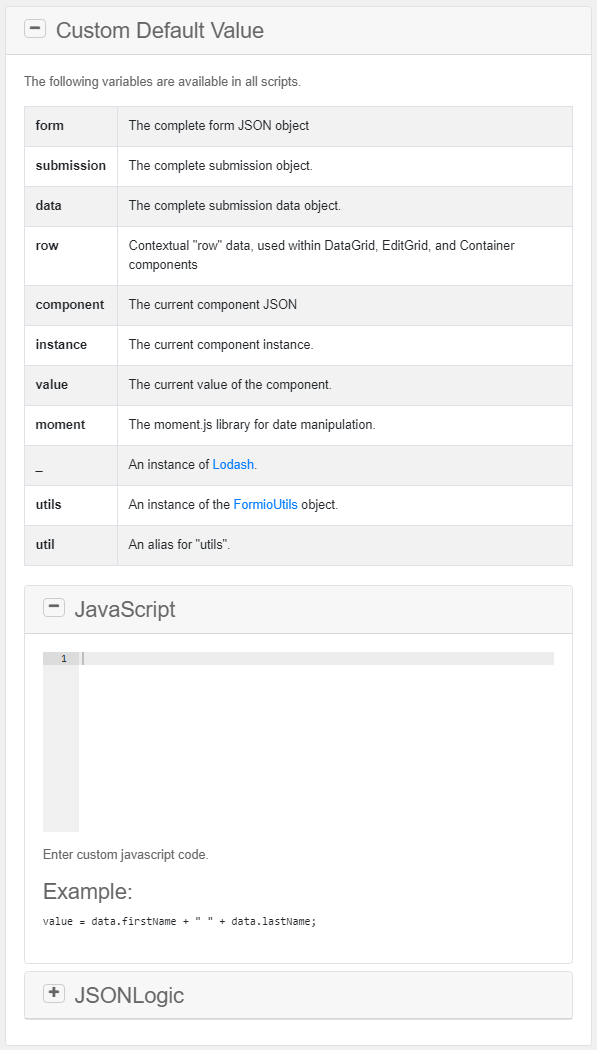Select the 'moment' variable cell
This screenshot has width=597, height=1050.
click(71, 425)
